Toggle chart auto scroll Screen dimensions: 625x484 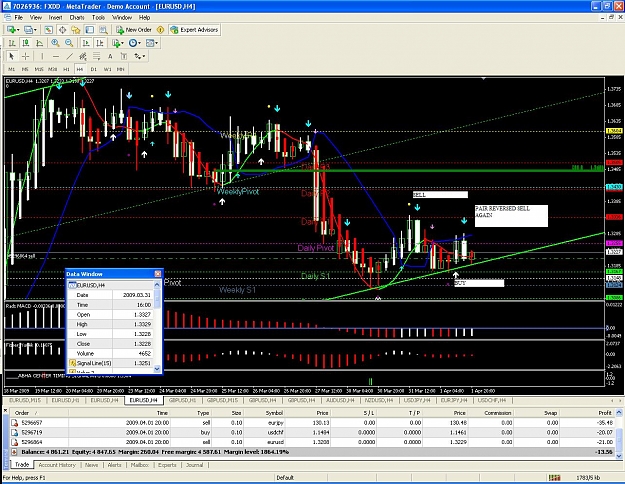click(85, 43)
